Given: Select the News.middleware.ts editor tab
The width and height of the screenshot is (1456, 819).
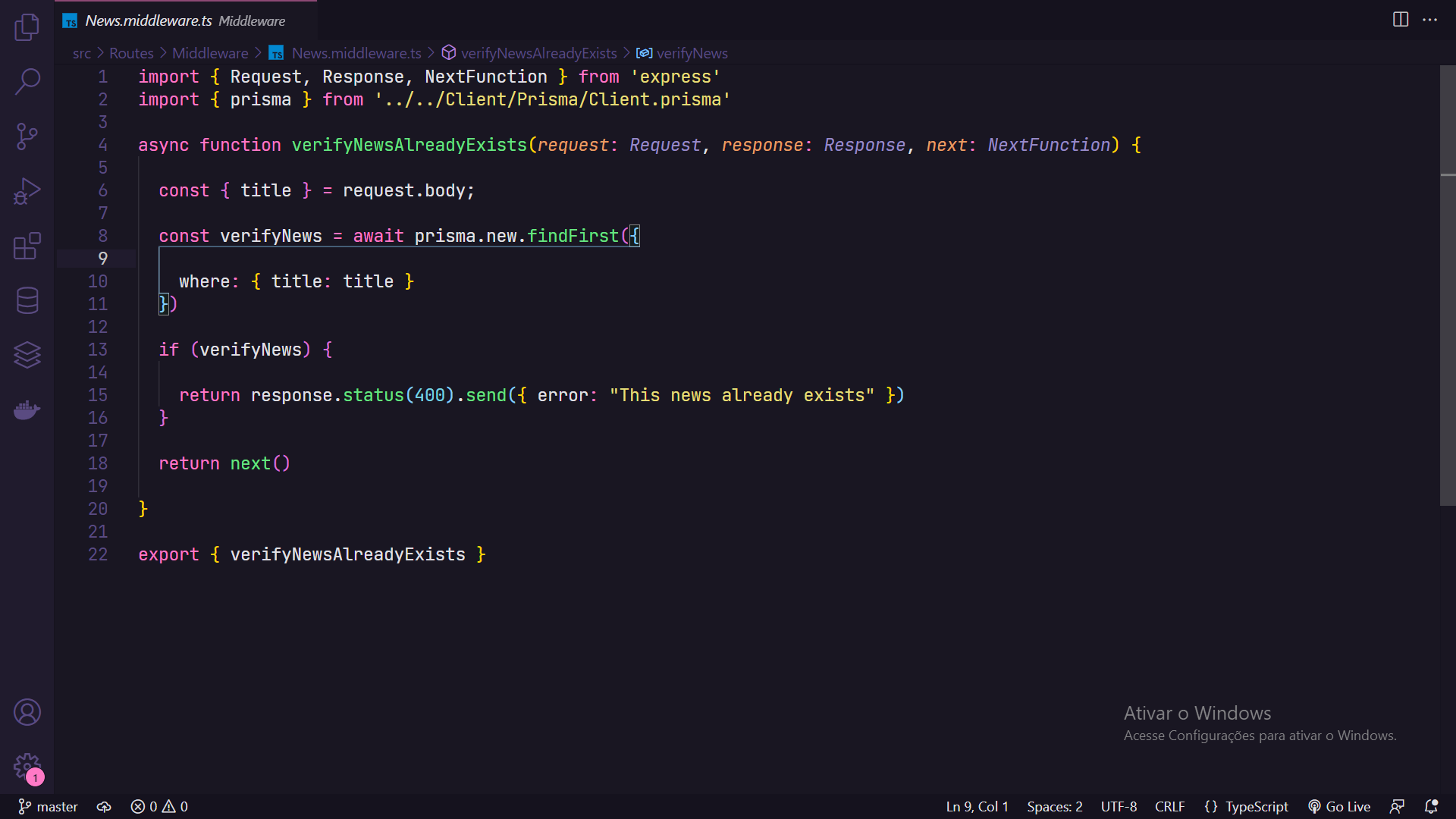Looking at the screenshot, I should (186, 20).
